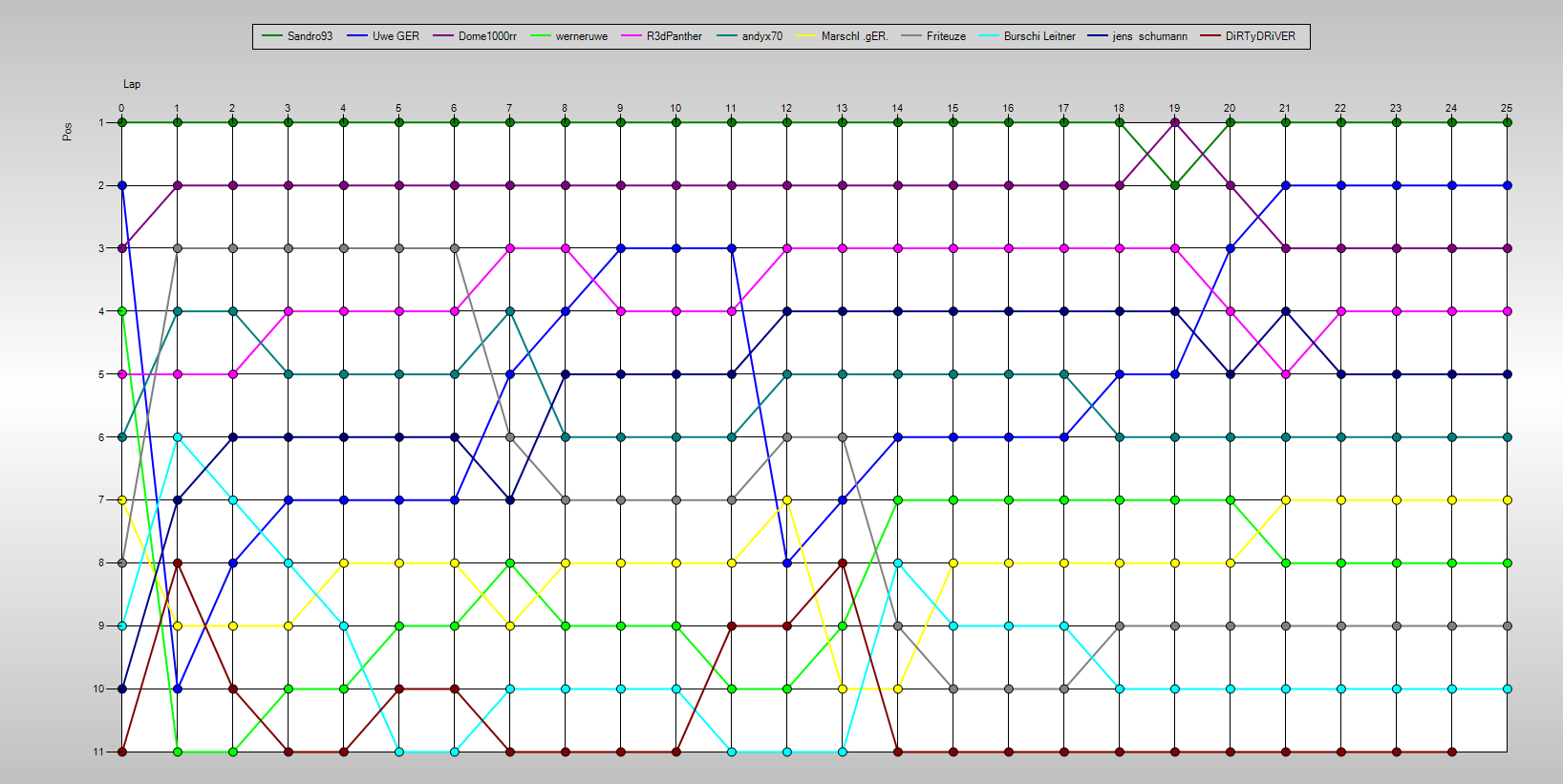The width and height of the screenshot is (1563, 784).
Task: Click the lap 25 axis label
Action: point(1507,108)
